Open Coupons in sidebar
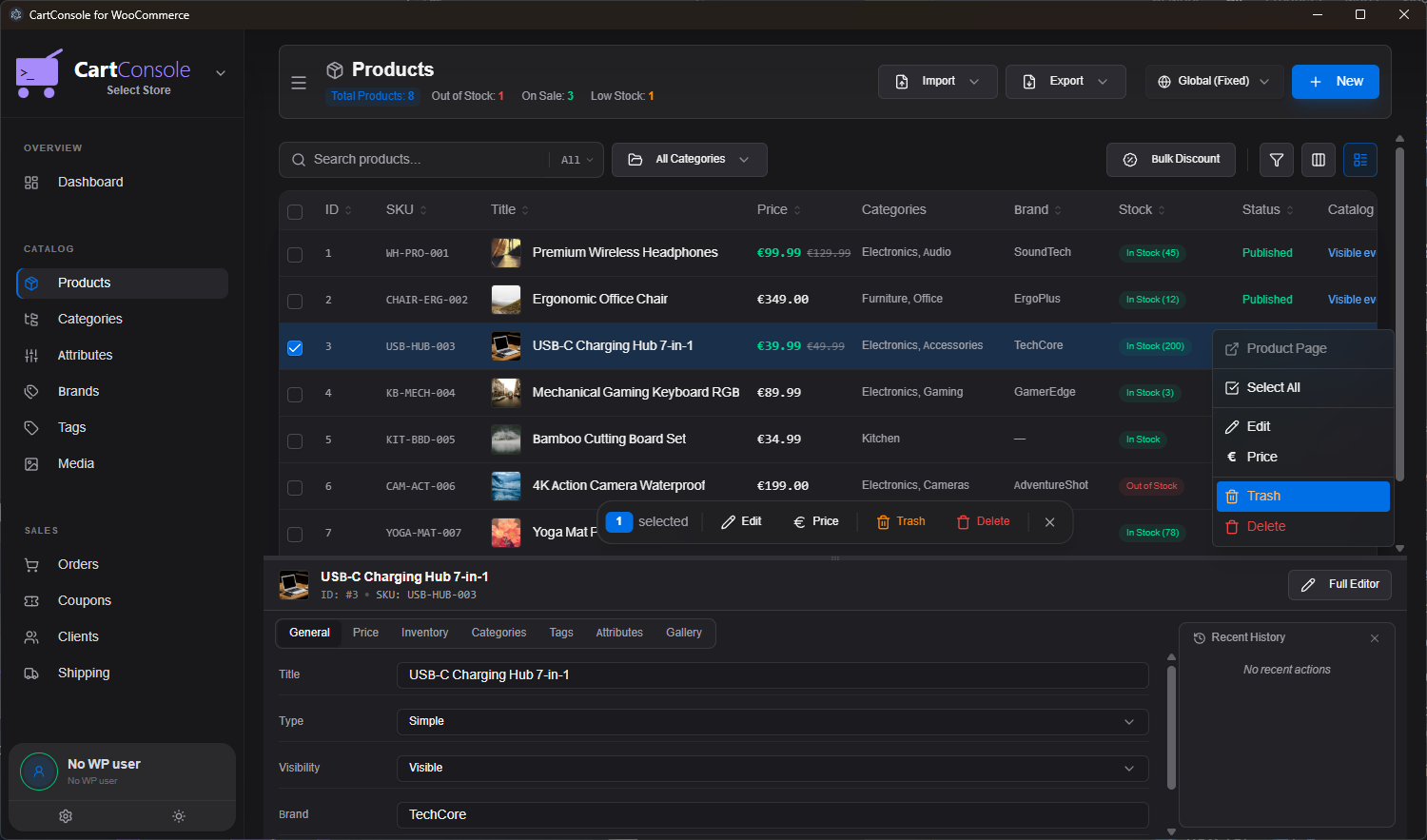This screenshot has height=840, width=1427. point(122,600)
